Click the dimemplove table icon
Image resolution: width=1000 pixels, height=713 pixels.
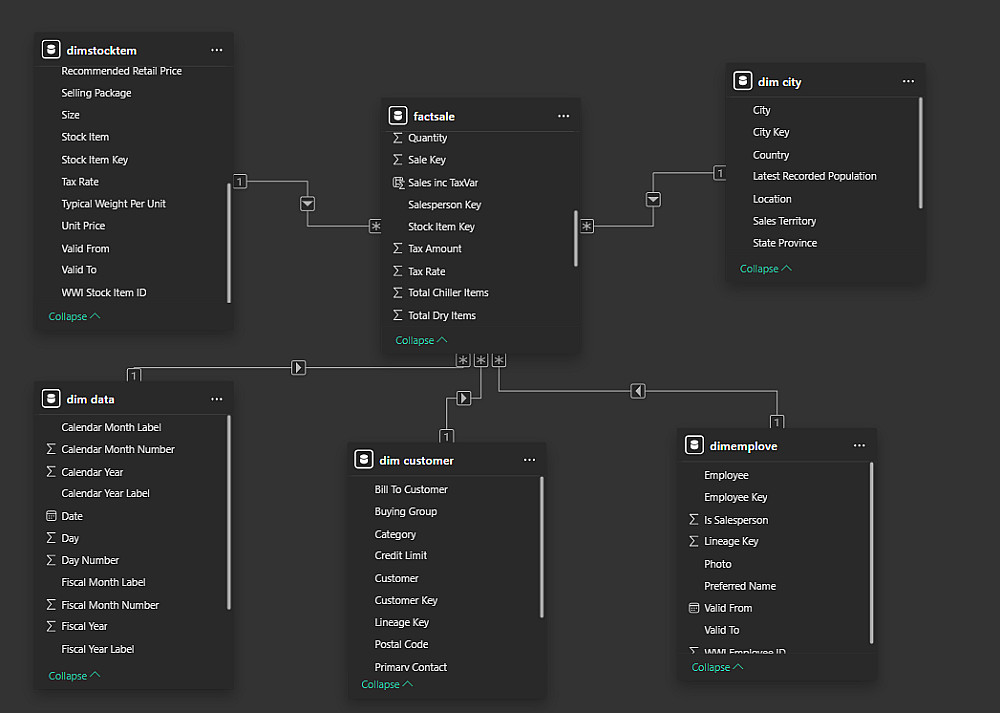pos(694,446)
